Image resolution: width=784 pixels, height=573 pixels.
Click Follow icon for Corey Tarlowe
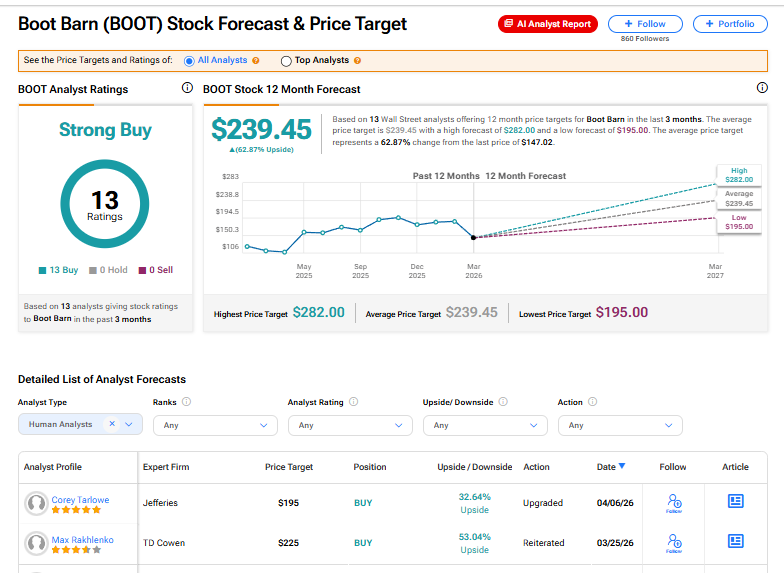point(674,503)
